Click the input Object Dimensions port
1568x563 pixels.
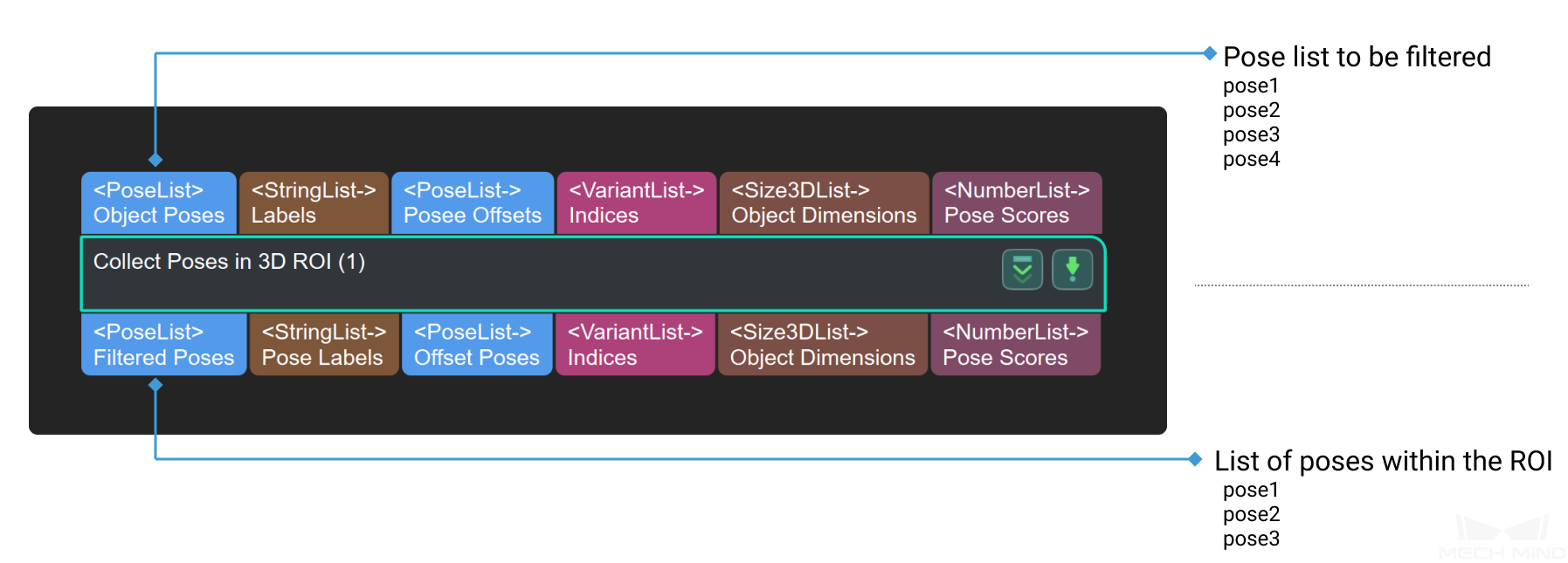[x=824, y=203]
